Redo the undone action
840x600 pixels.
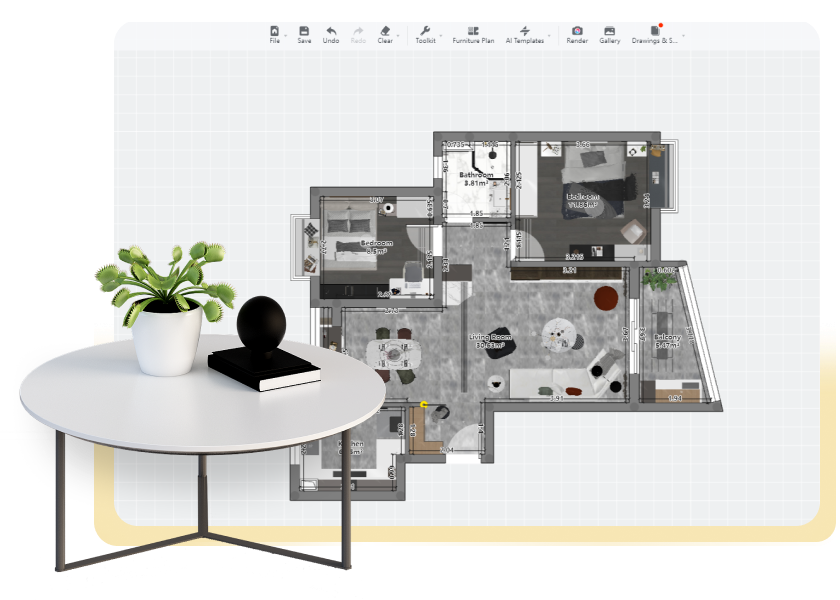357,33
